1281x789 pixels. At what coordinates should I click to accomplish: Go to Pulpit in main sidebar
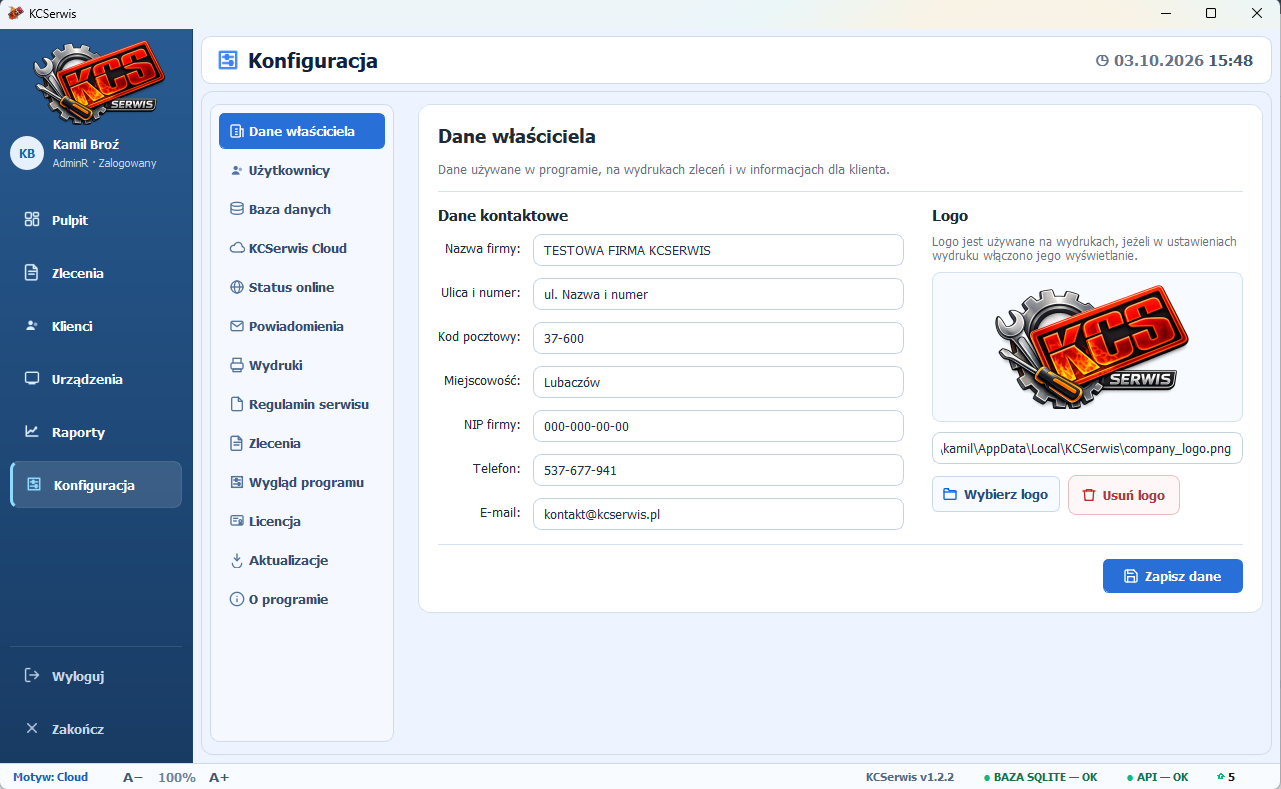(96, 220)
